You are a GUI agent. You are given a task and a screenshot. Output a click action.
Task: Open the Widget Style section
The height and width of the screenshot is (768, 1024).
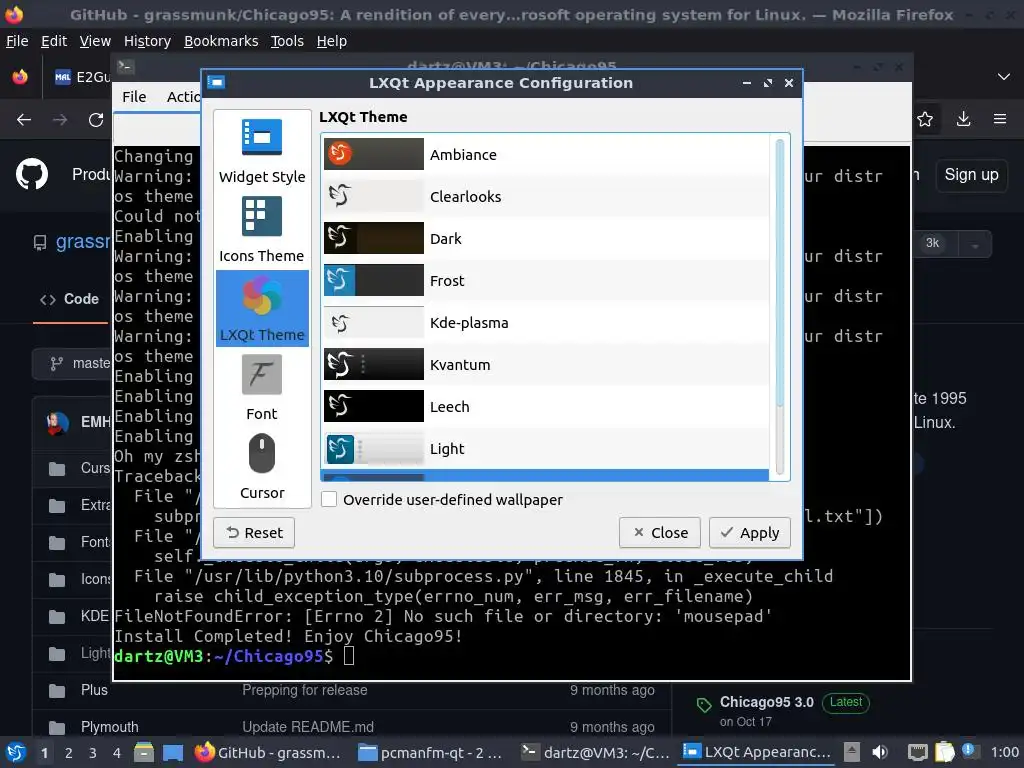[262, 151]
